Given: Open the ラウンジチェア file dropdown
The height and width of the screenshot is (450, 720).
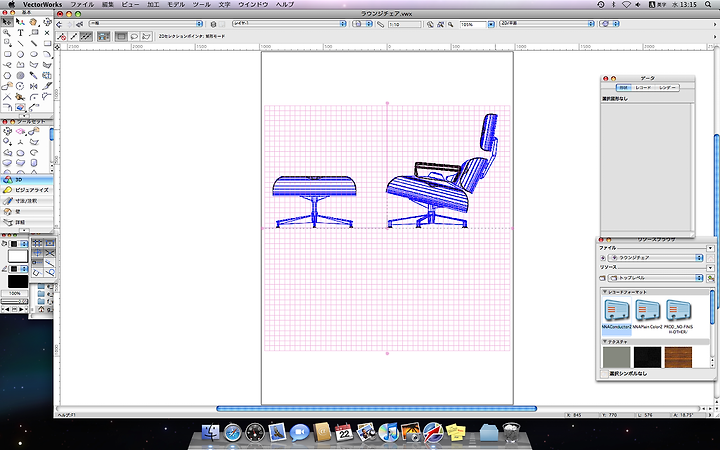Looking at the screenshot, I should click(655, 258).
